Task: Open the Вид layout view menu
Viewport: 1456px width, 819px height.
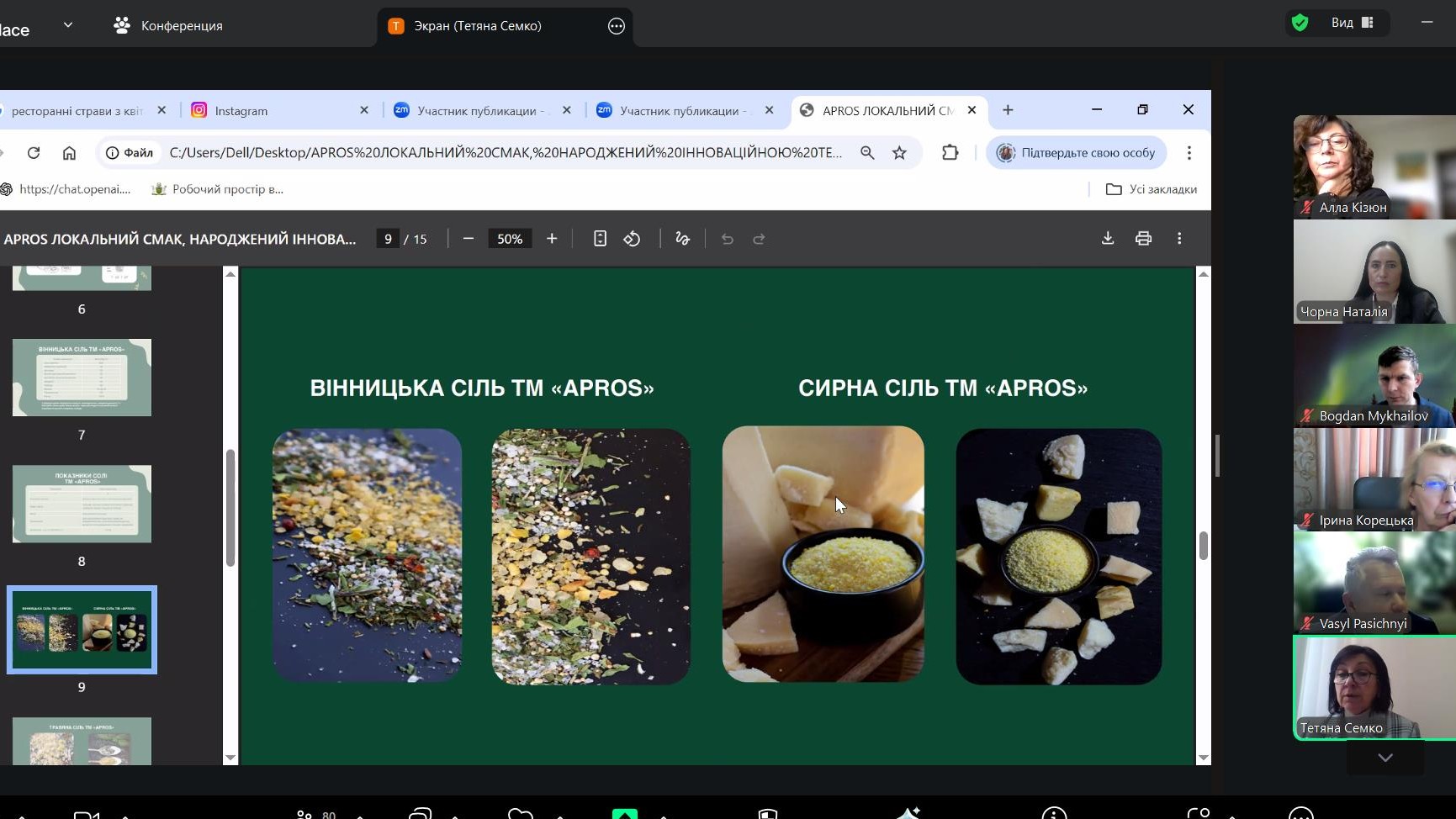Action: 1351,23
